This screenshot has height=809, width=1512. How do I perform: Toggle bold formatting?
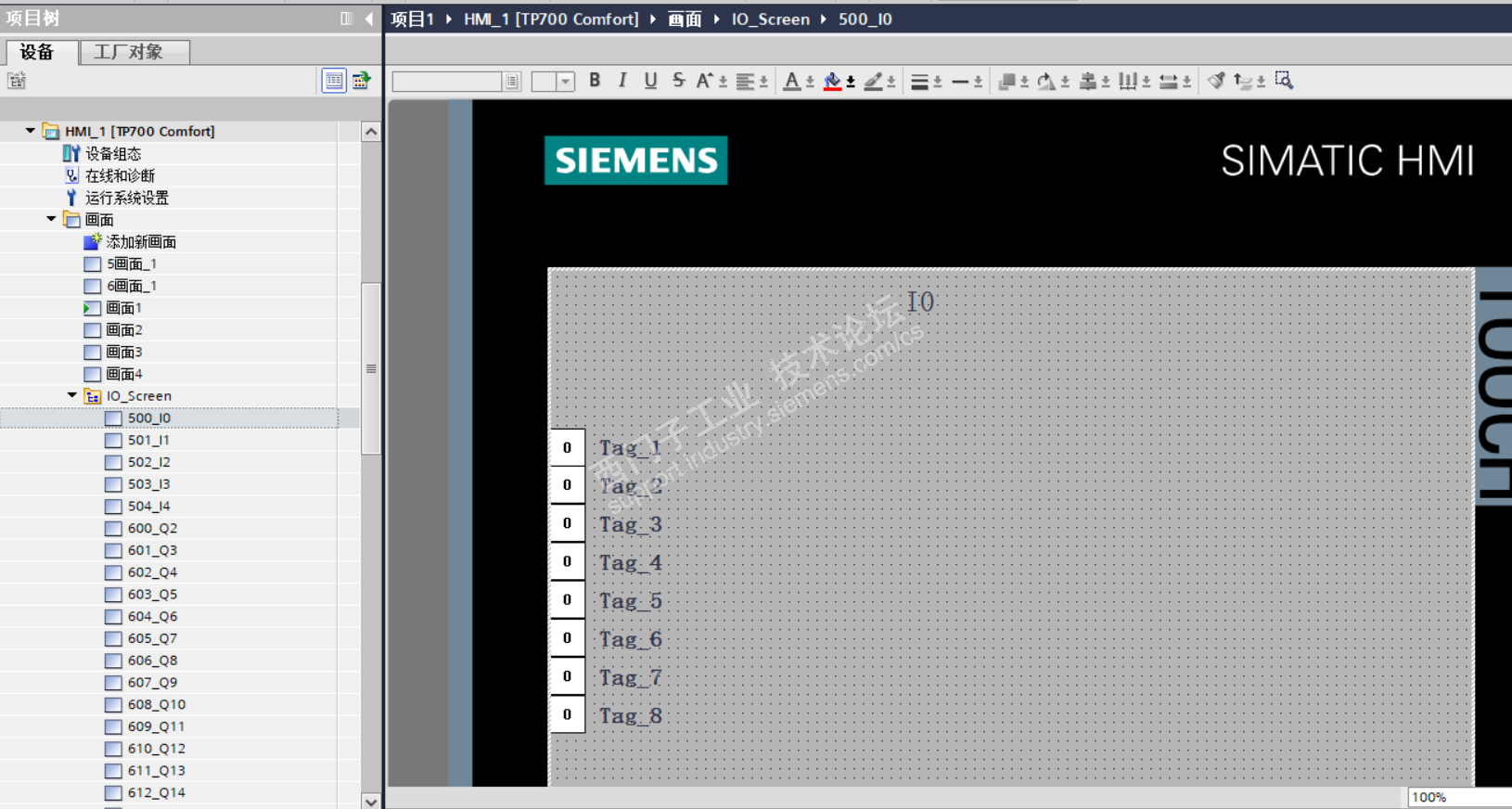[x=595, y=81]
